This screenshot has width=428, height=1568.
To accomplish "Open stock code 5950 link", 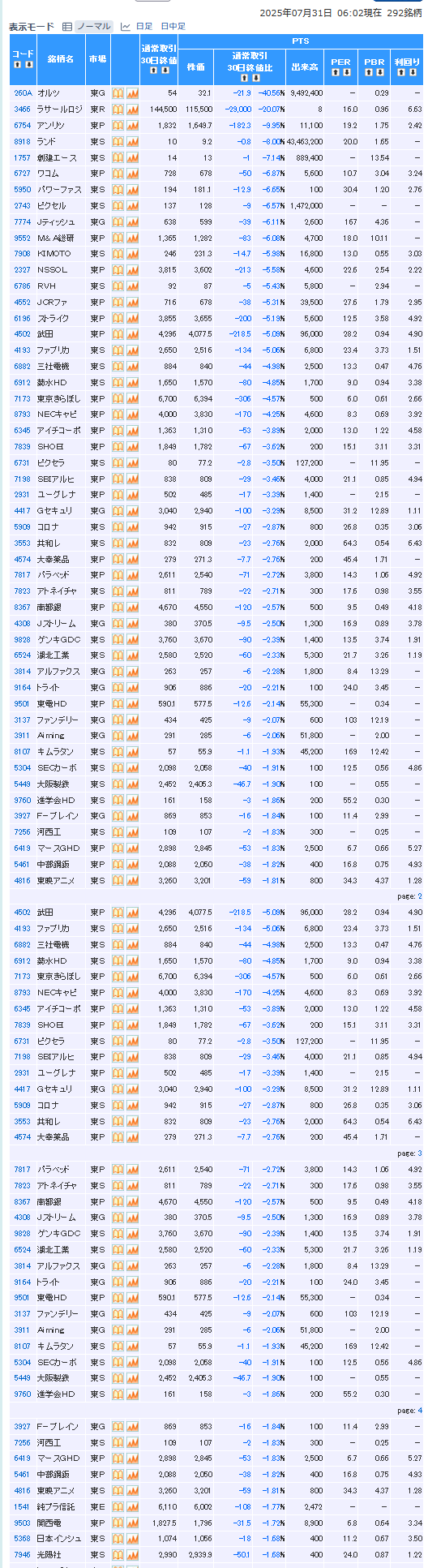I will point(22,189).
